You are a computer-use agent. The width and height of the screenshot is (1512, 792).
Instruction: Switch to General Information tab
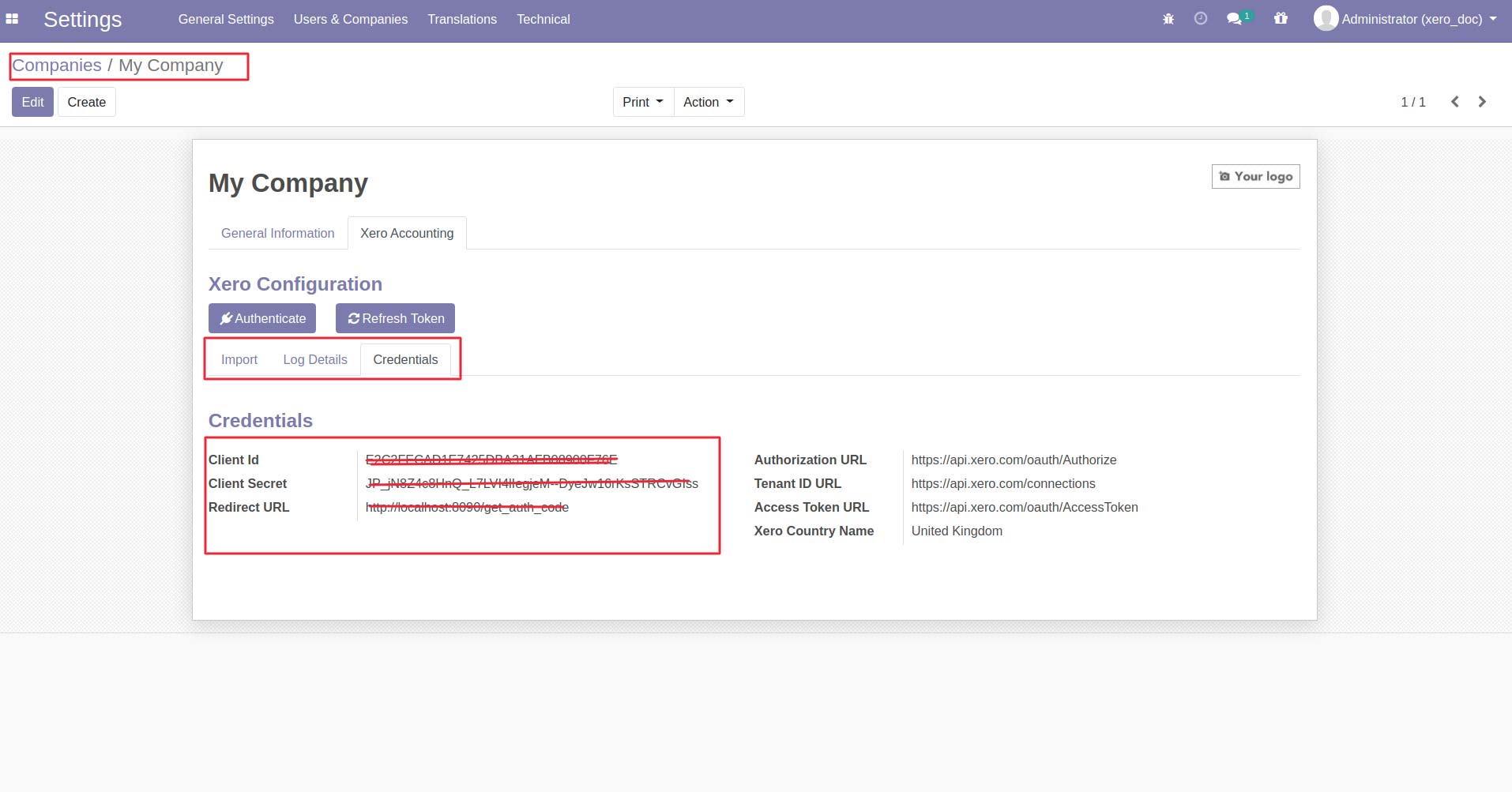coord(277,234)
